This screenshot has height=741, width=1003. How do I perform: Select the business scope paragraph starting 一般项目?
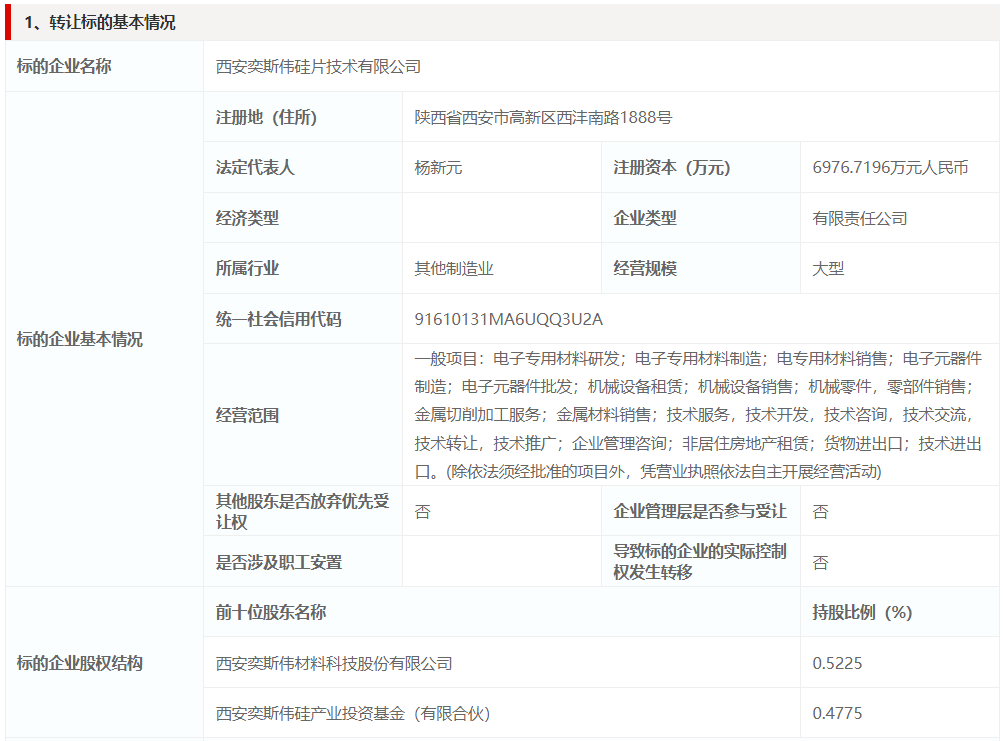[x=698, y=415]
